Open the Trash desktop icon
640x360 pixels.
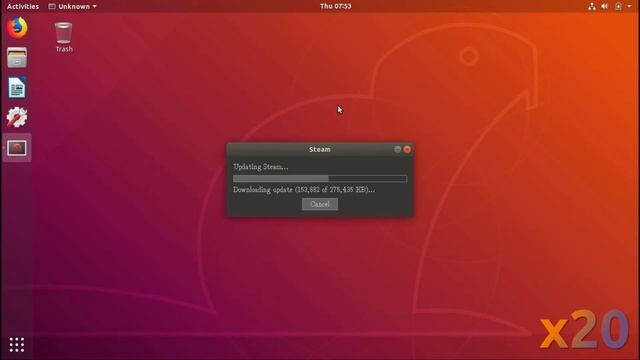(x=64, y=38)
